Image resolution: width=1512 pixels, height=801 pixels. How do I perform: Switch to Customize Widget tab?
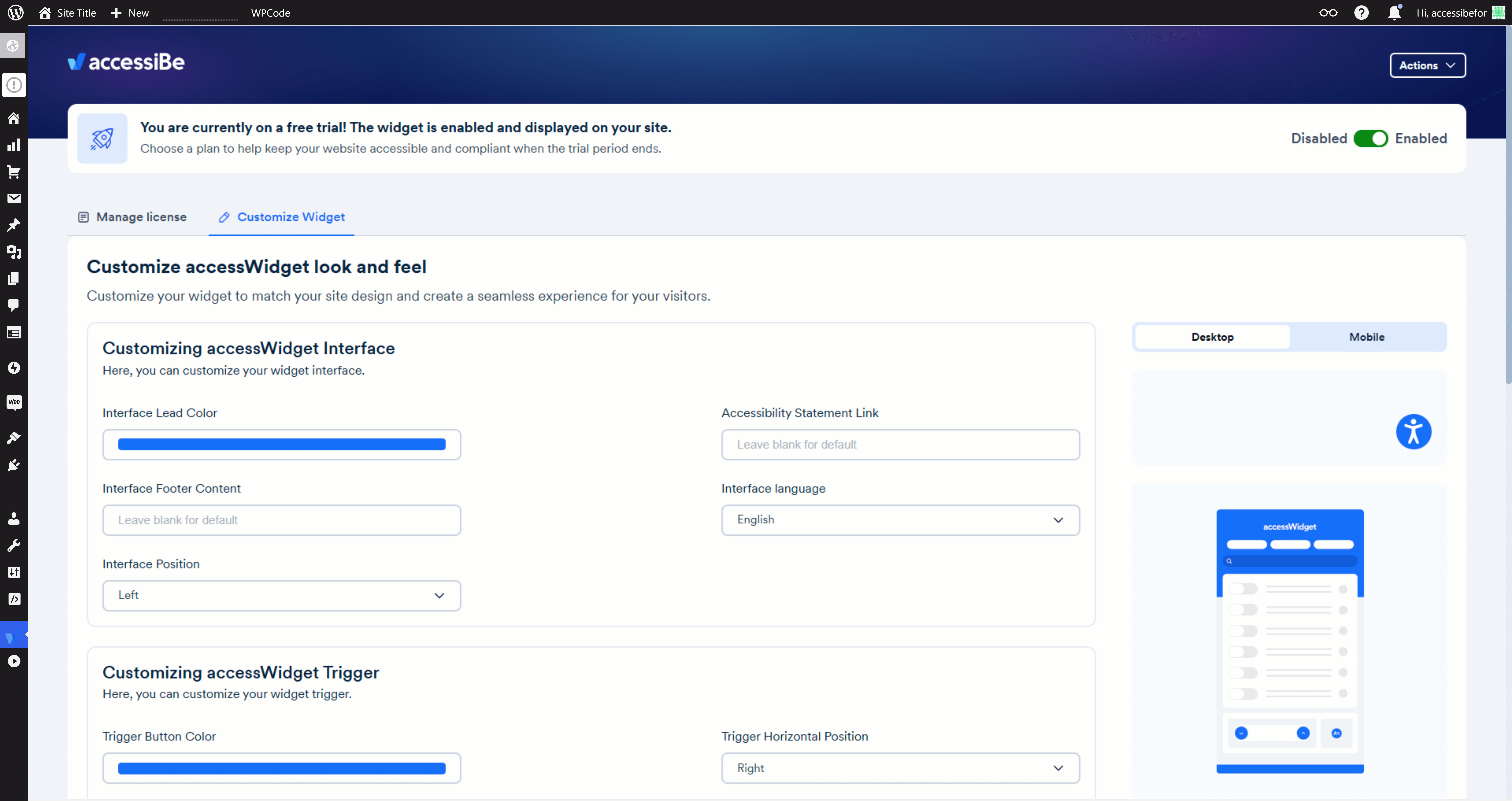pyautogui.click(x=282, y=217)
